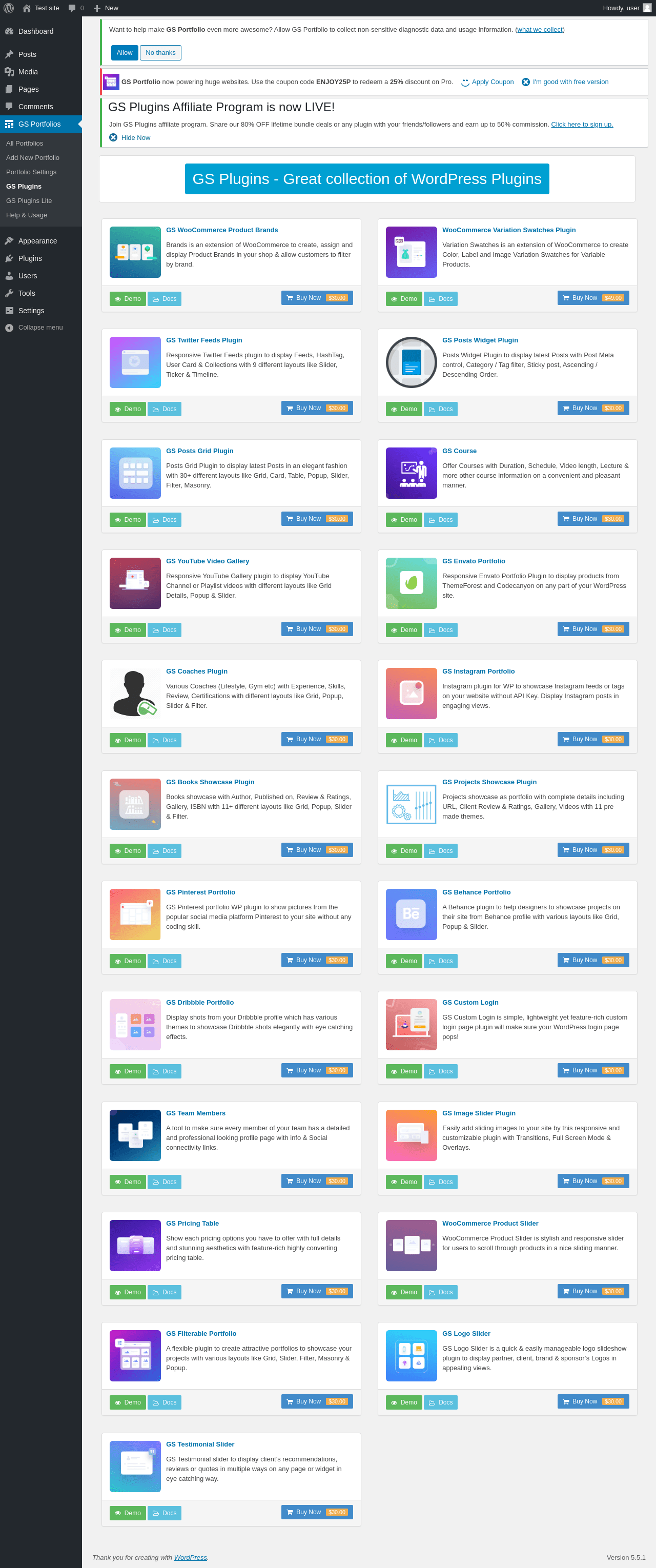Viewport: 656px width, 1568px height.
Task: Open Demo for GS WooCommerce Product Brands
Action: [128, 299]
